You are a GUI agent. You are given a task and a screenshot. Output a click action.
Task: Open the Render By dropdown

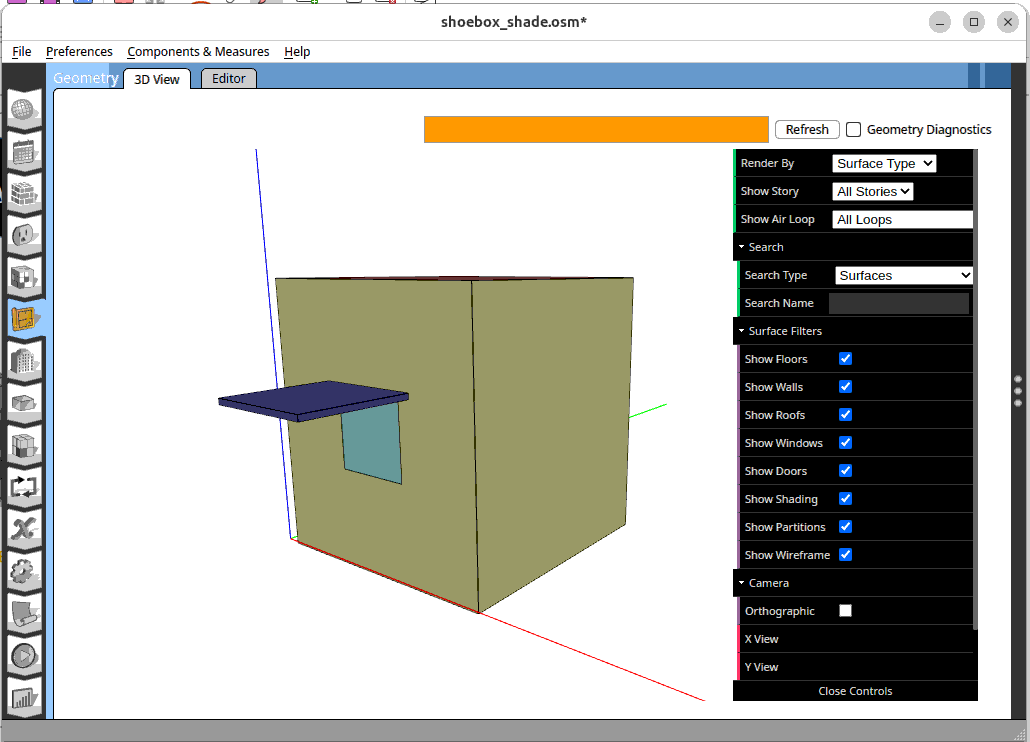click(x=883, y=163)
